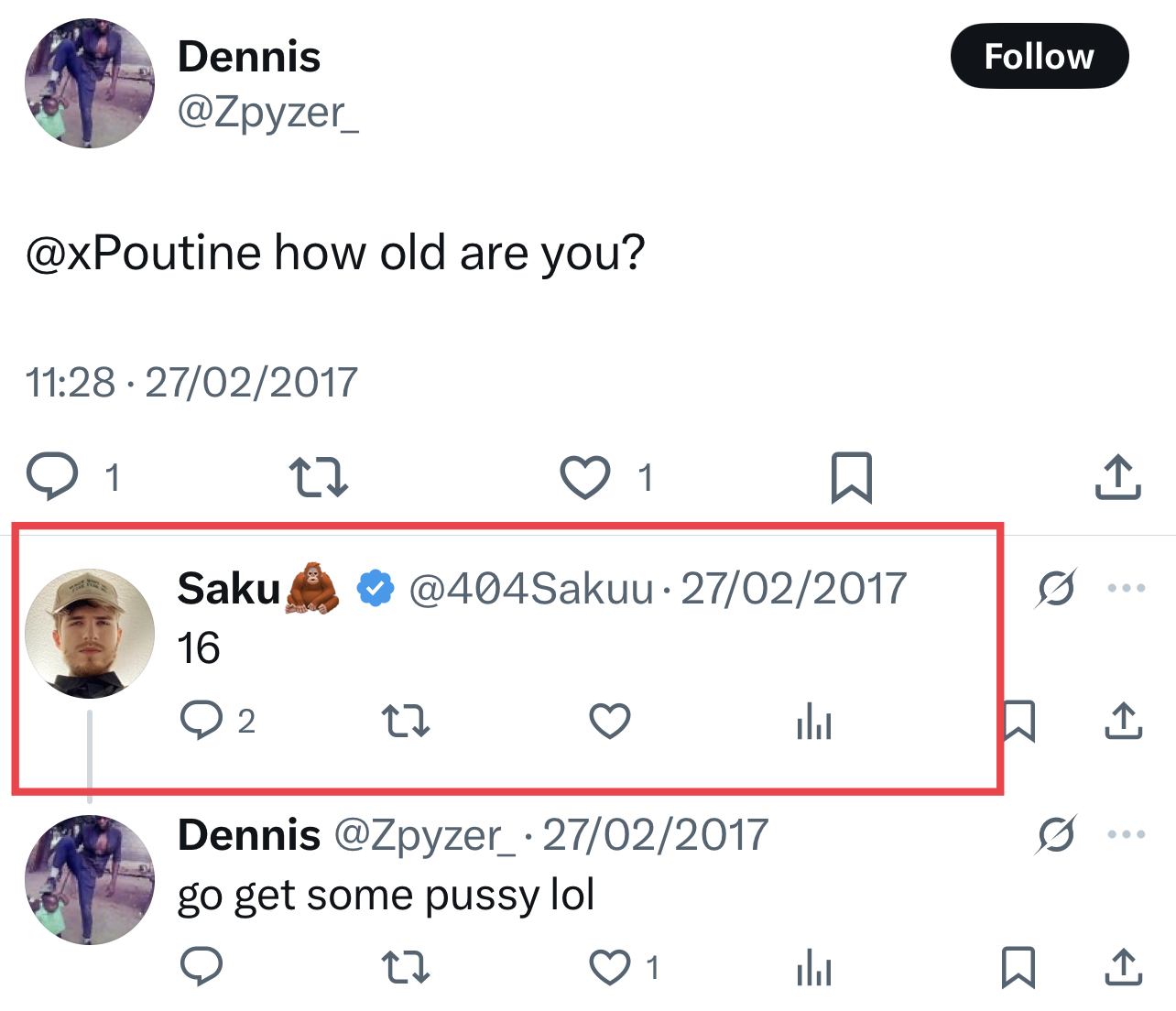Viewport: 1176px width, 1011px height.
Task: Reply to Saku's tweet saying 16
Action: tap(201, 721)
